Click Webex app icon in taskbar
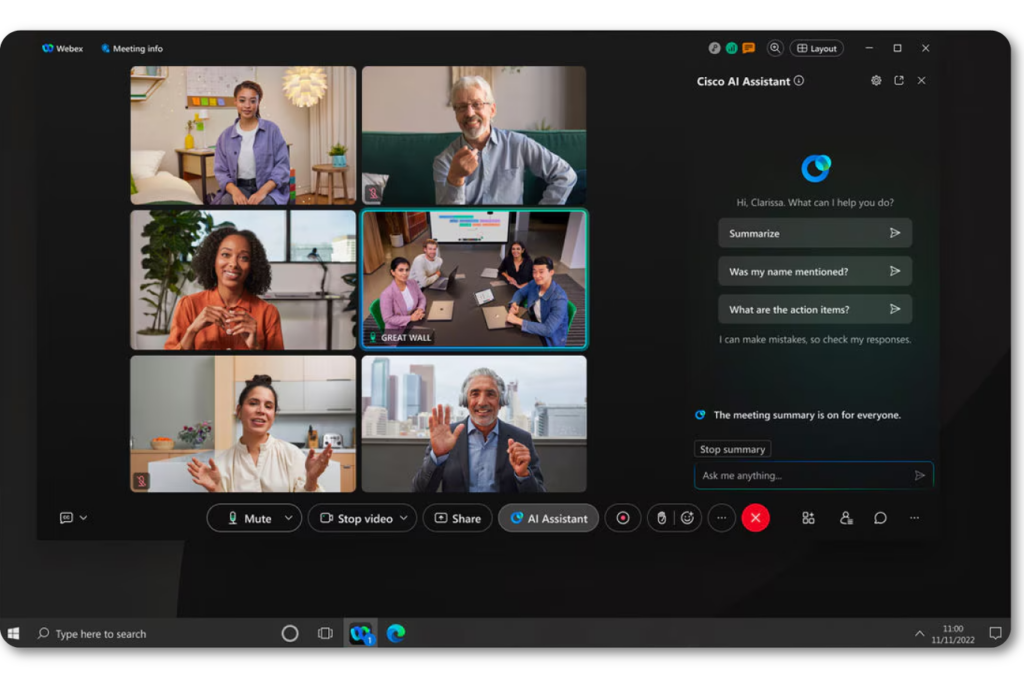The height and width of the screenshot is (677, 1024). (x=360, y=633)
